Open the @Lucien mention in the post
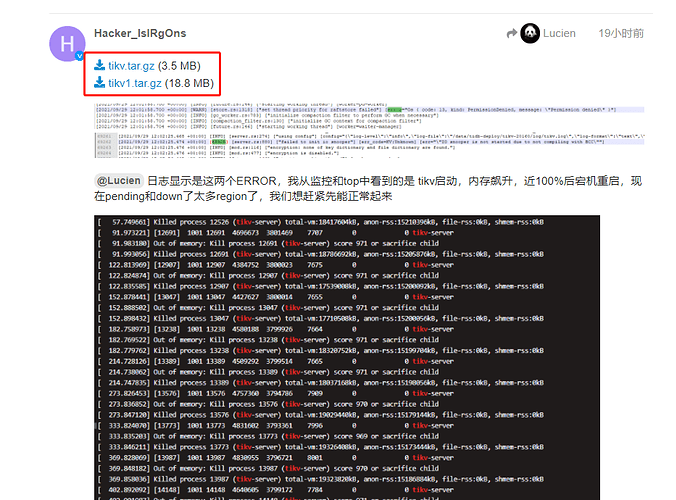Viewport: 676px width, 500px height. [119, 181]
